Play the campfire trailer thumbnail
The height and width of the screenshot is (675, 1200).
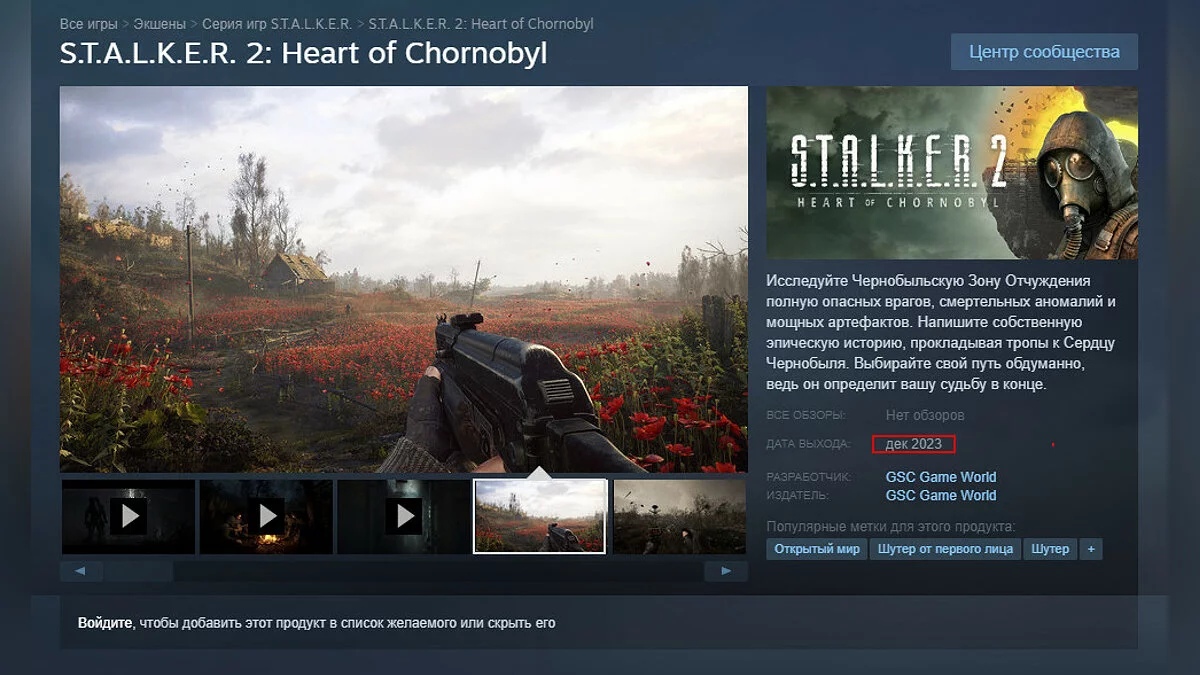coord(266,517)
